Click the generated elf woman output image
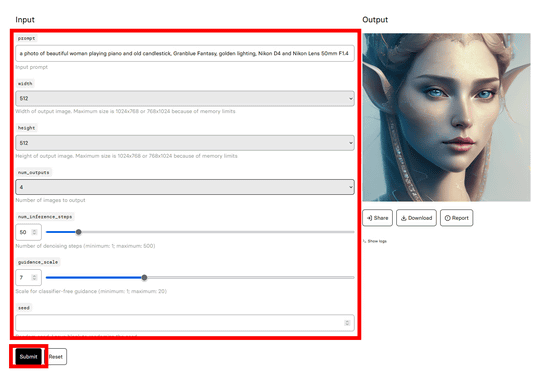The image size is (560, 374). 446,117
